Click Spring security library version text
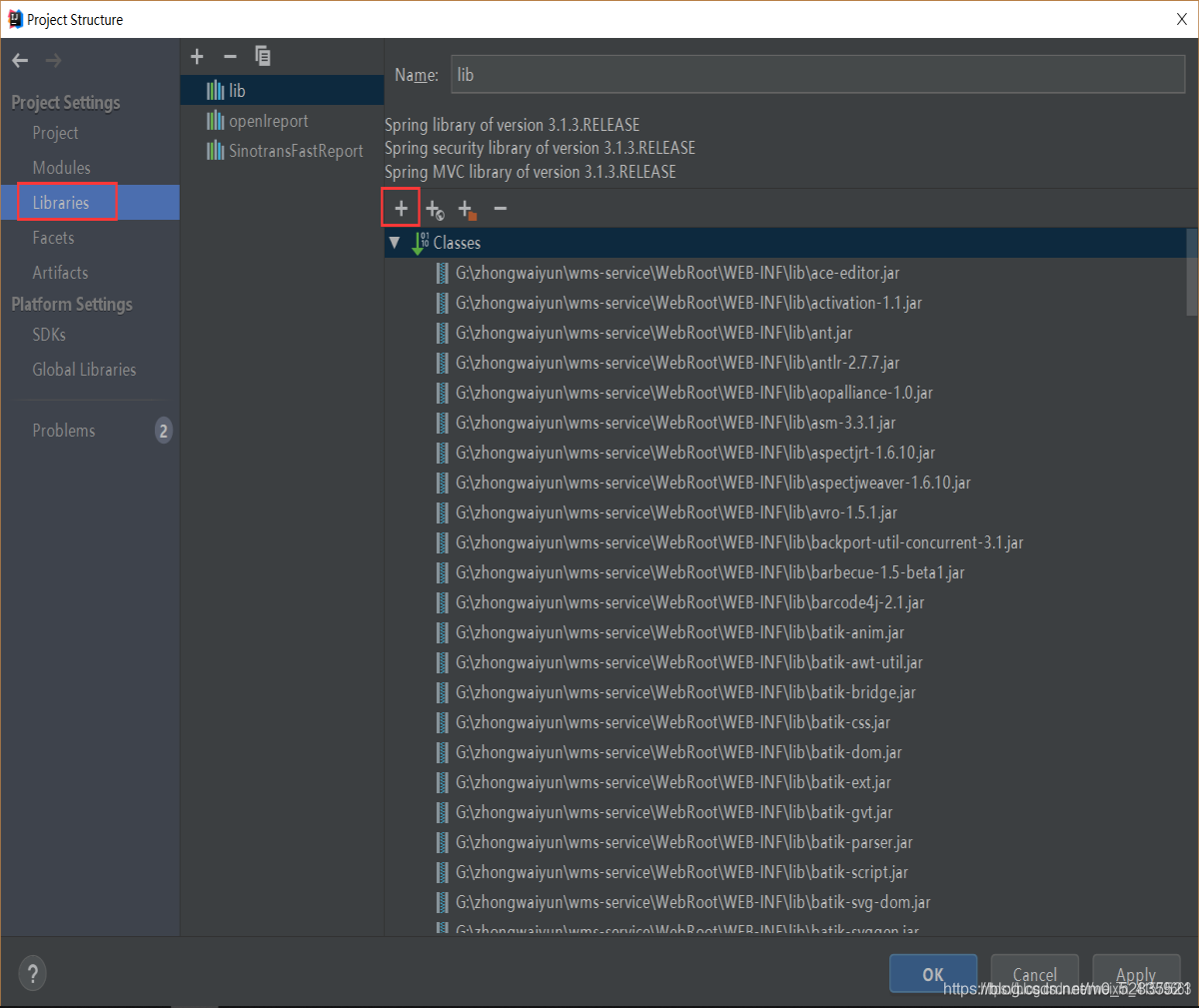1199x1008 pixels. pos(540,148)
